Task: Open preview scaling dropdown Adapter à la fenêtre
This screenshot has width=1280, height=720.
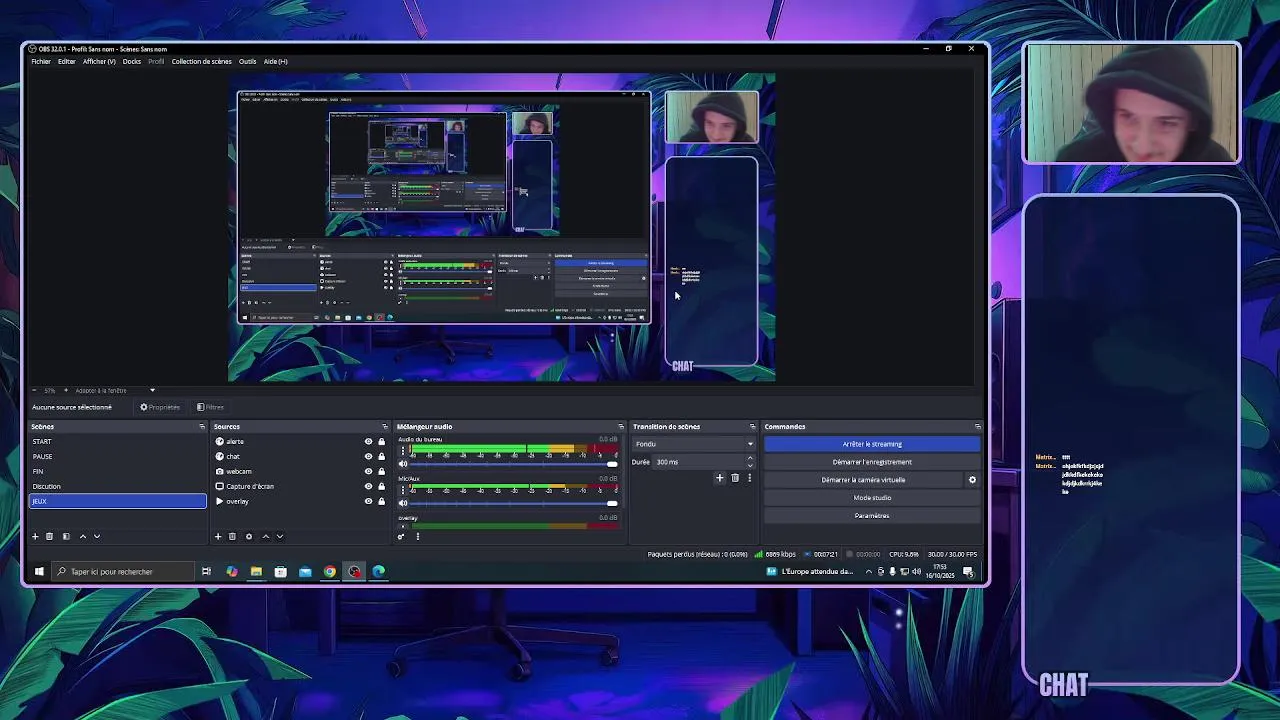Action: coord(117,390)
